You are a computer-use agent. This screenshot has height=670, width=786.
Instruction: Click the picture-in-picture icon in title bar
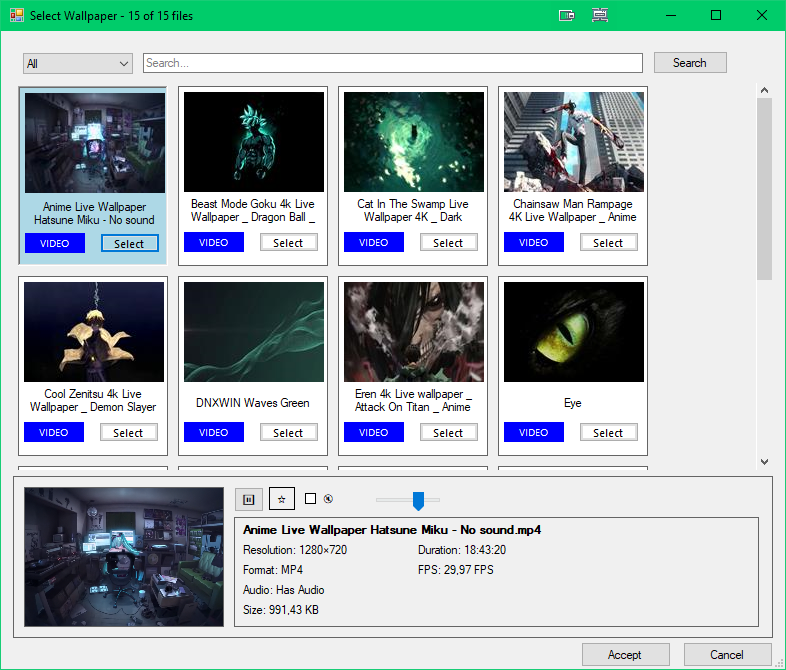[566, 16]
